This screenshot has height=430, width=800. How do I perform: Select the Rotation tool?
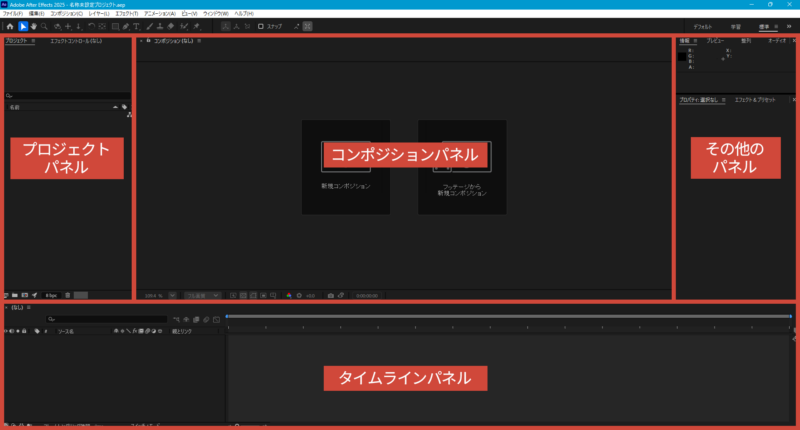pos(91,27)
